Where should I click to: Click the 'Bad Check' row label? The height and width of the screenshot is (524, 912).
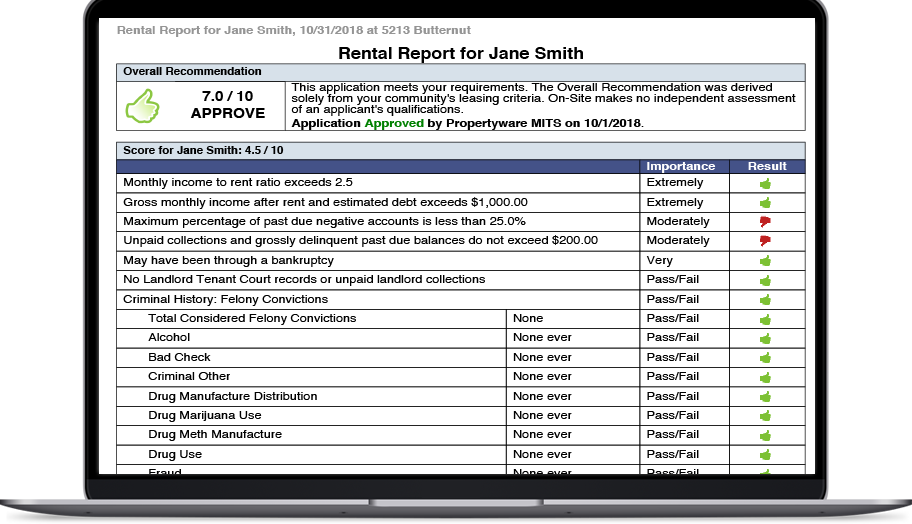click(x=179, y=357)
